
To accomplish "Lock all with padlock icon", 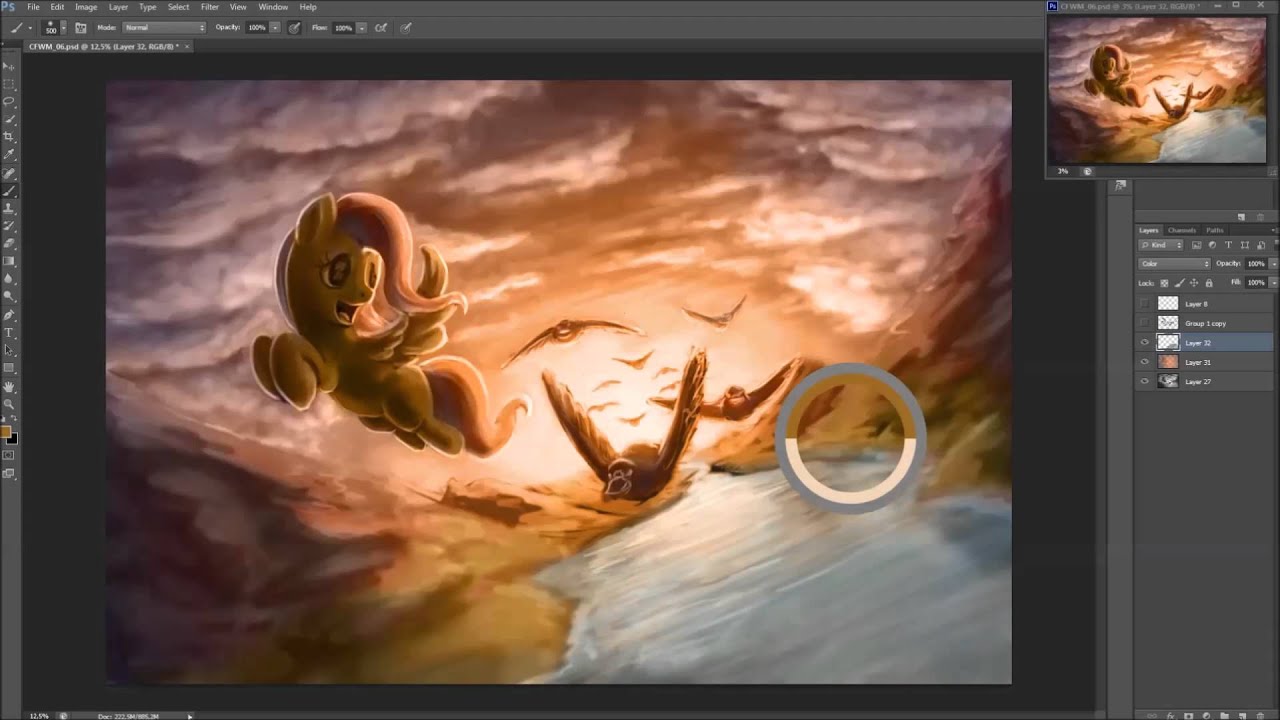I will click(1208, 283).
